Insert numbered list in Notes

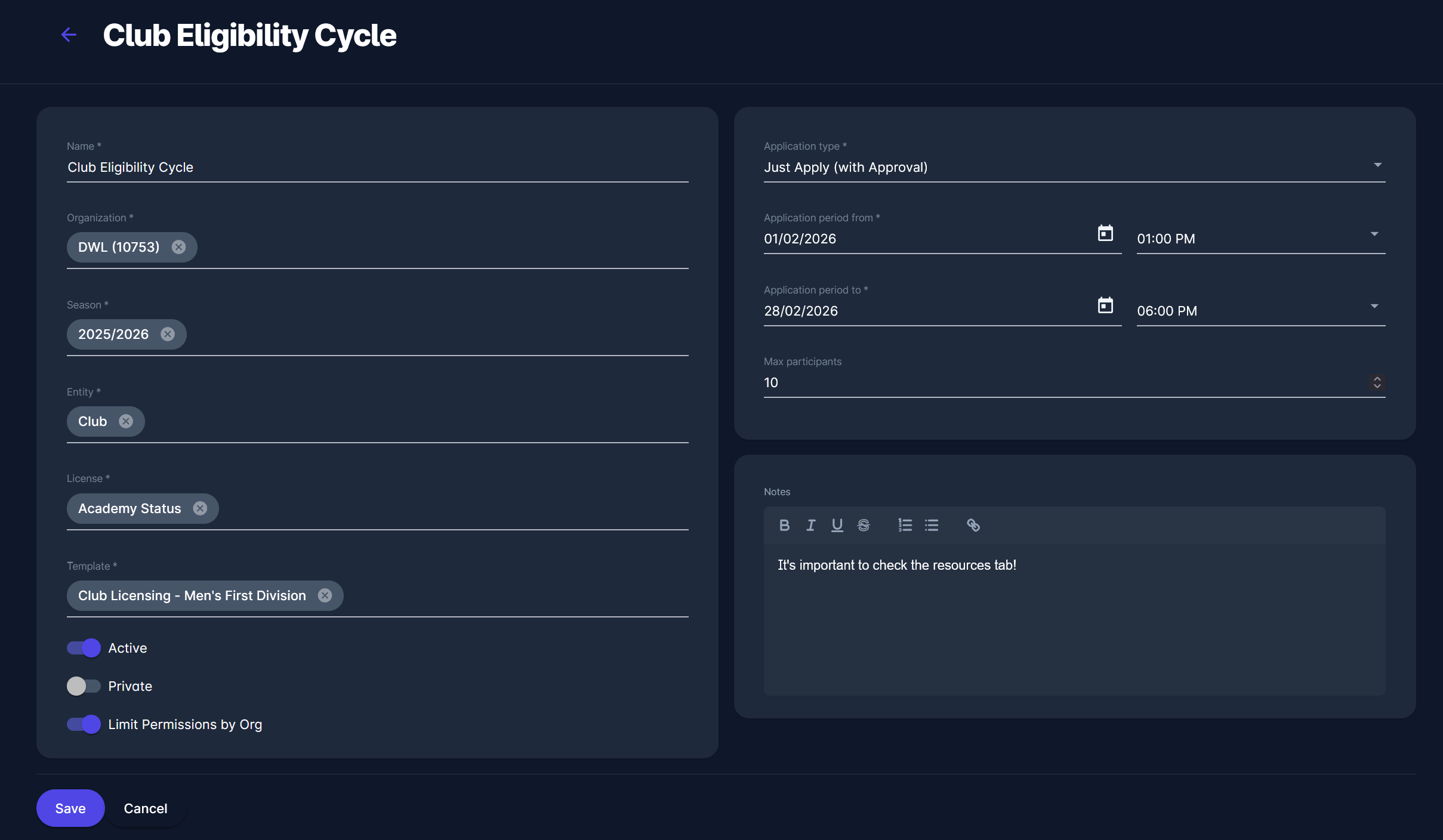(905, 525)
